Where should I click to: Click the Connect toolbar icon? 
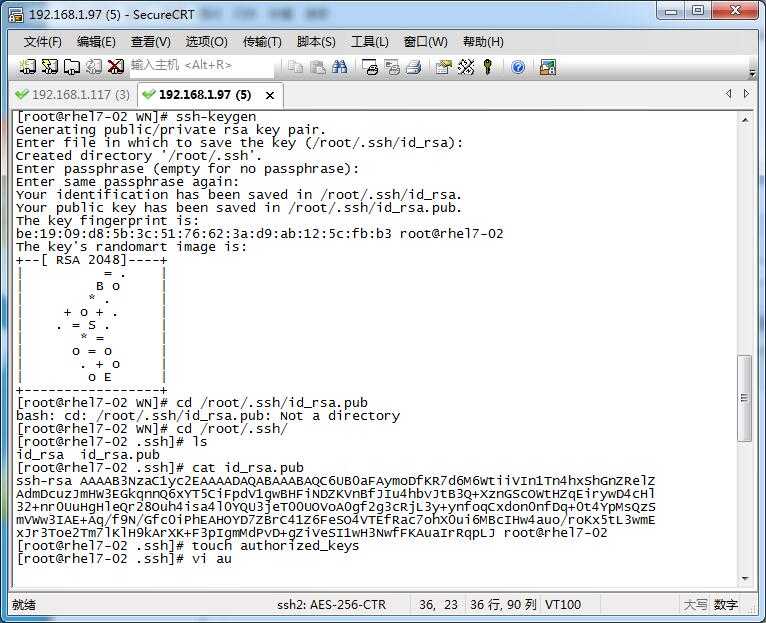point(27,66)
